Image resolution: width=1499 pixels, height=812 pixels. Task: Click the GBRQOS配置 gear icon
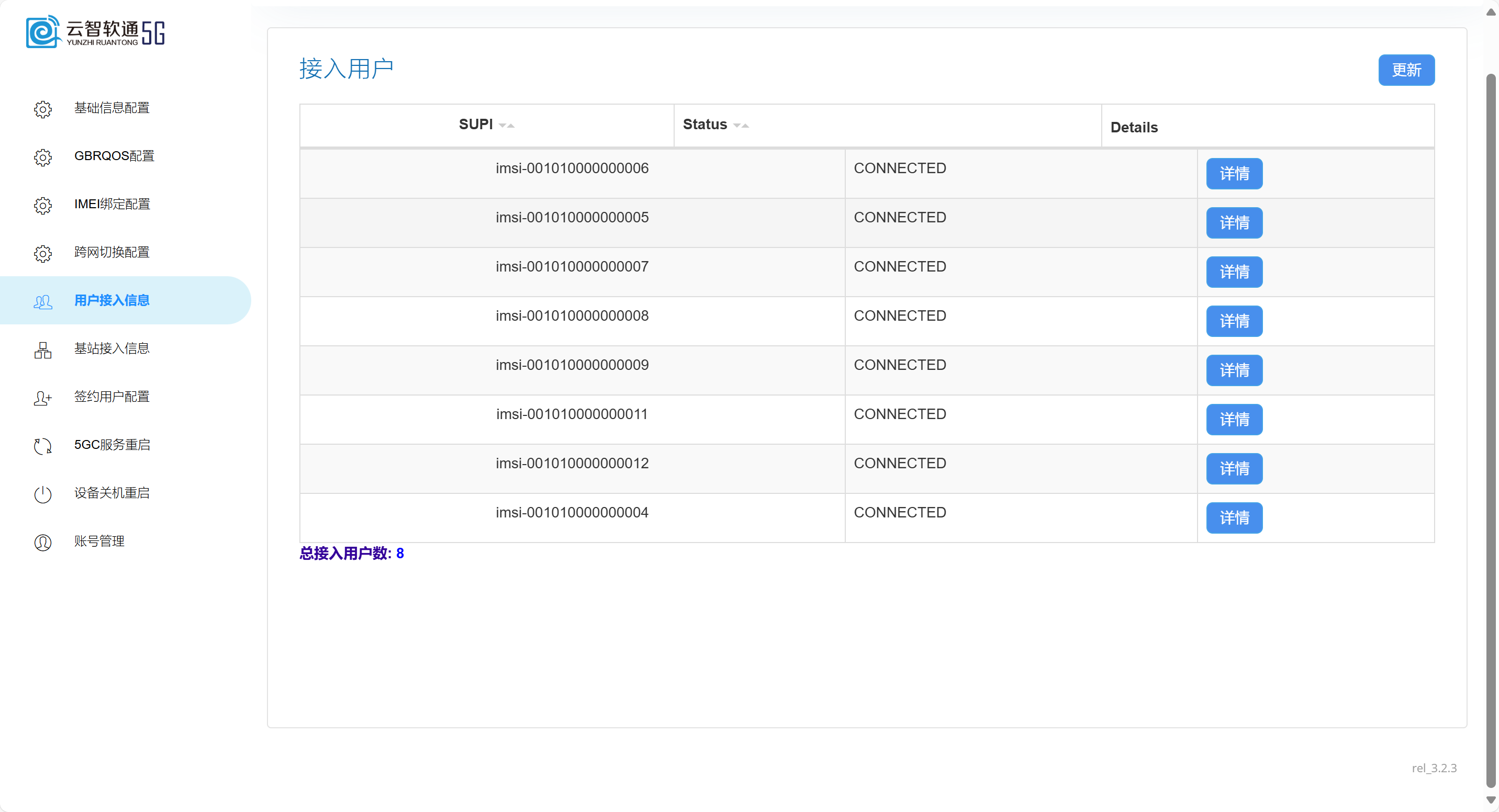point(42,157)
